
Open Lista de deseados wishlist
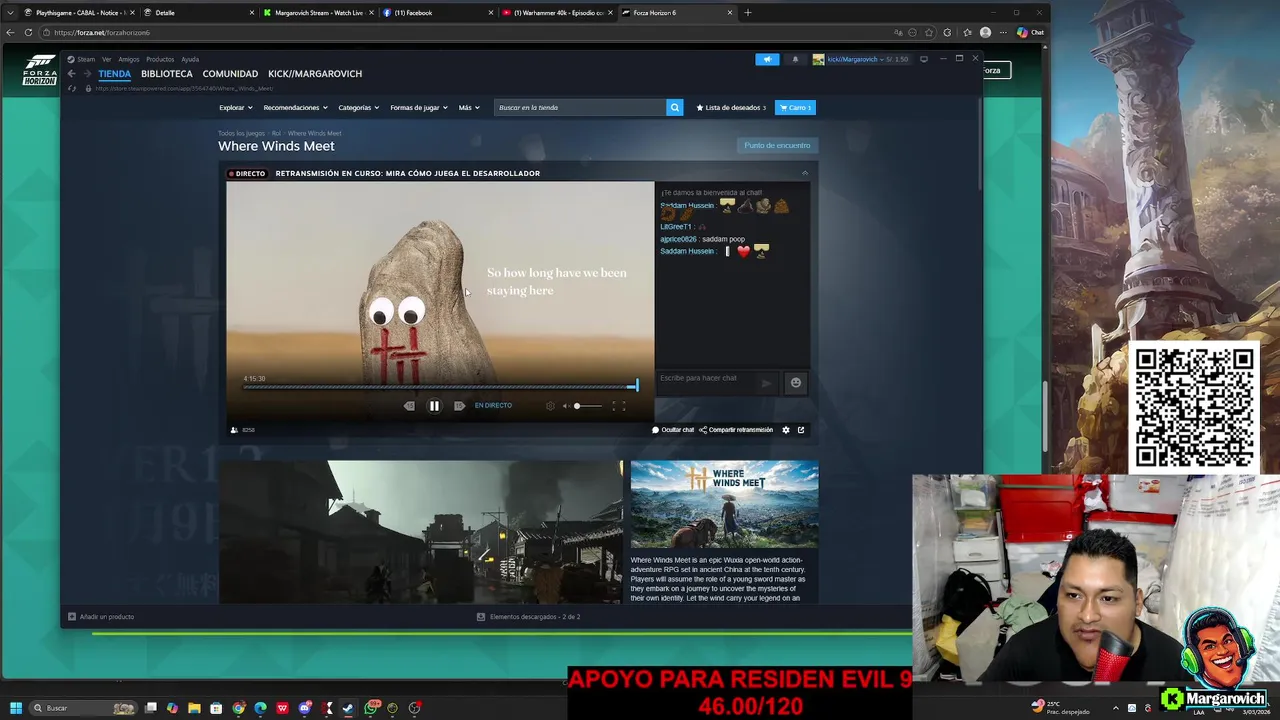(x=731, y=107)
